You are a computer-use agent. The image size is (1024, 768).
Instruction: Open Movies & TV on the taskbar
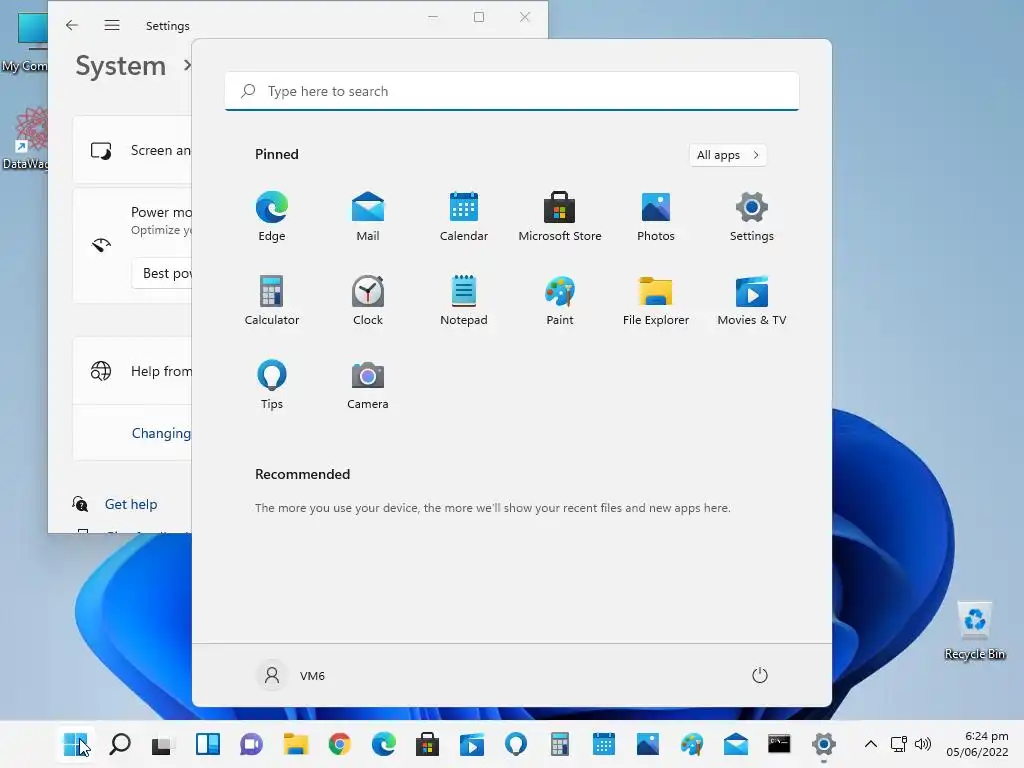[472, 744]
